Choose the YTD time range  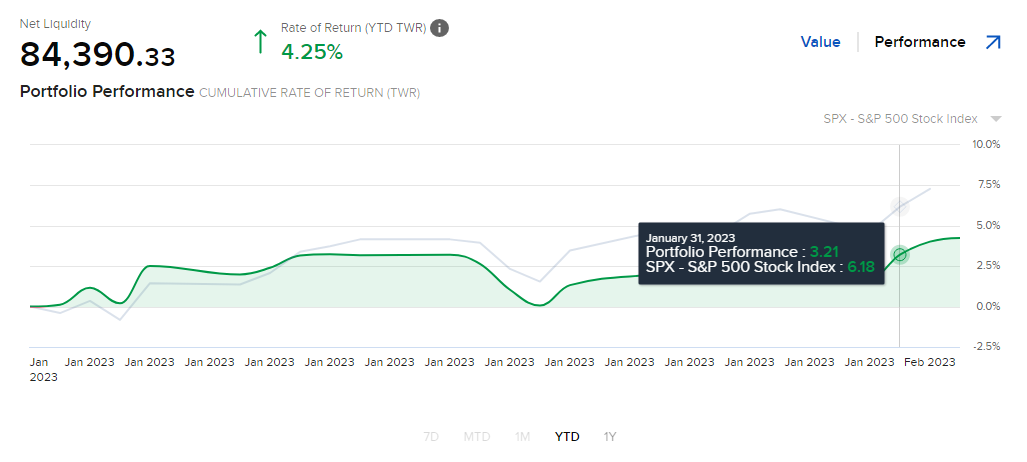click(x=567, y=436)
